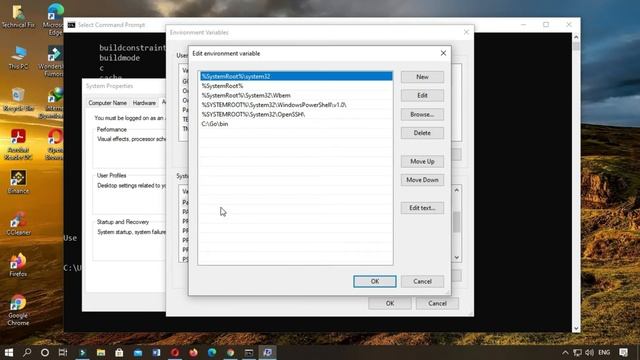Screen dimensions: 640x360
Task: Maximize the Command Prompt window
Action: pyautogui.click(x=546, y=25)
